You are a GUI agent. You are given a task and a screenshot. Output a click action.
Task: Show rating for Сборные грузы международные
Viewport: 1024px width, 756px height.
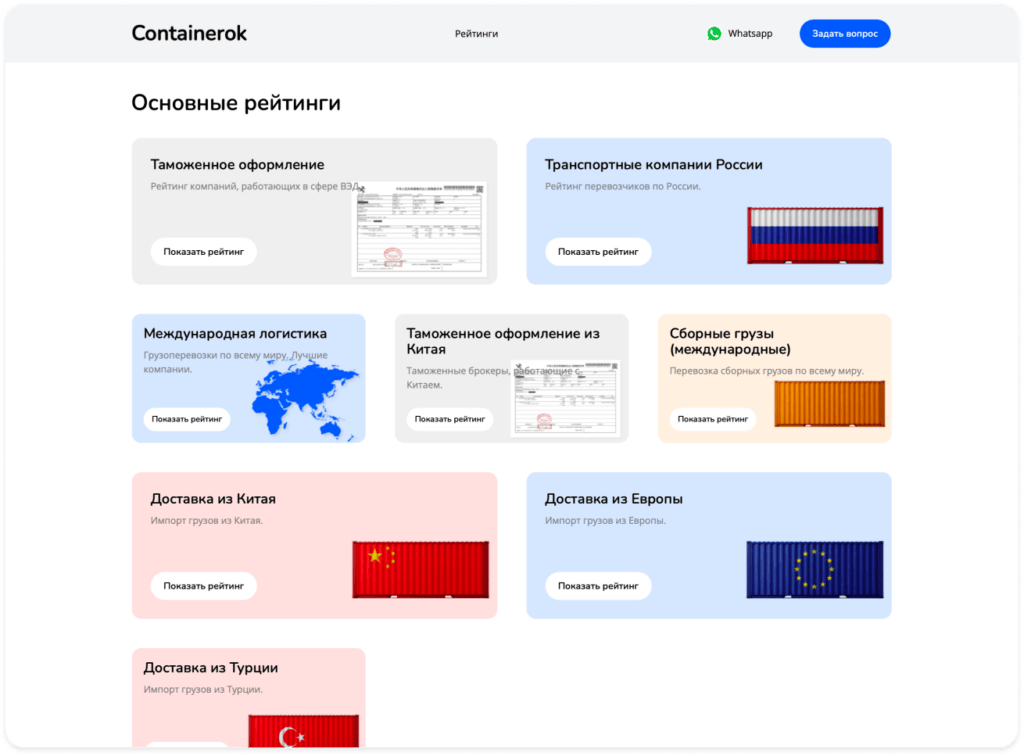(715, 419)
